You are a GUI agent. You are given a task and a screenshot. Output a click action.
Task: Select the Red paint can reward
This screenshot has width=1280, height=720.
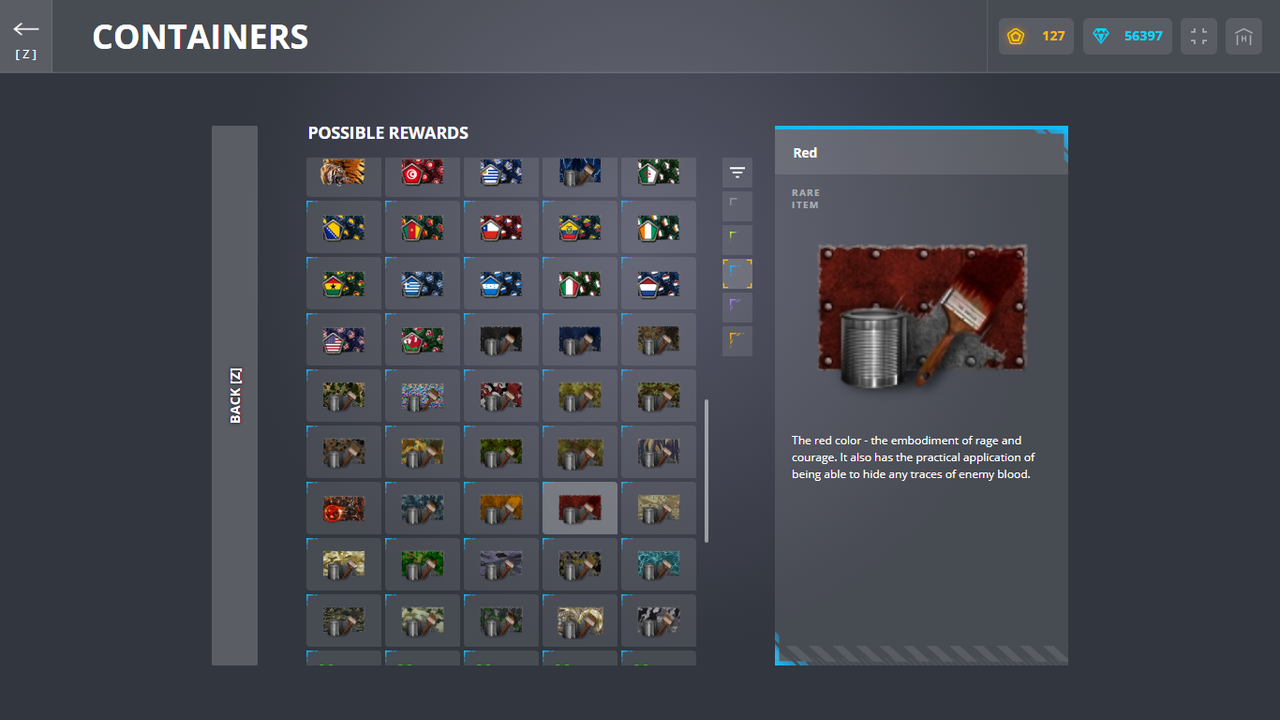(x=579, y=507)
